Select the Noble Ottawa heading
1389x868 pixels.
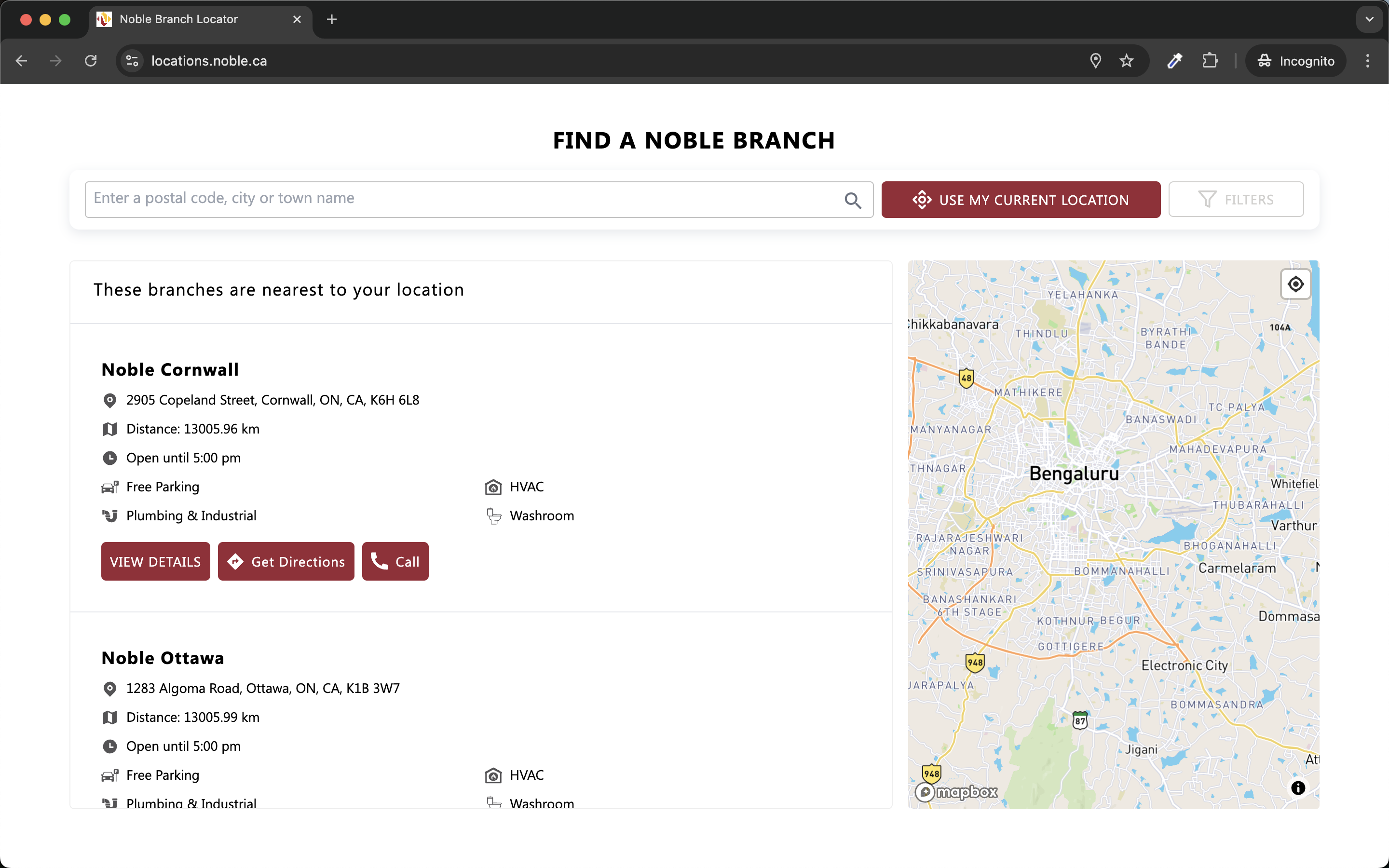(163, 658)
